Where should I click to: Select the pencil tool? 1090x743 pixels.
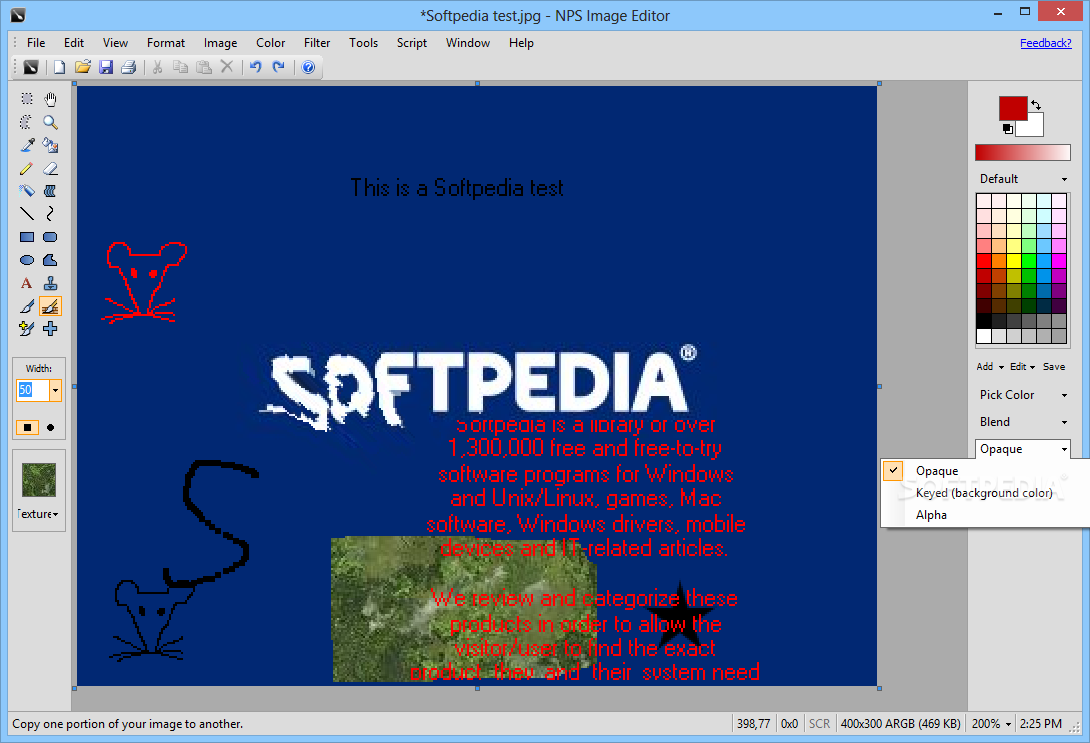pyautogui.click(x=26, y=168)
